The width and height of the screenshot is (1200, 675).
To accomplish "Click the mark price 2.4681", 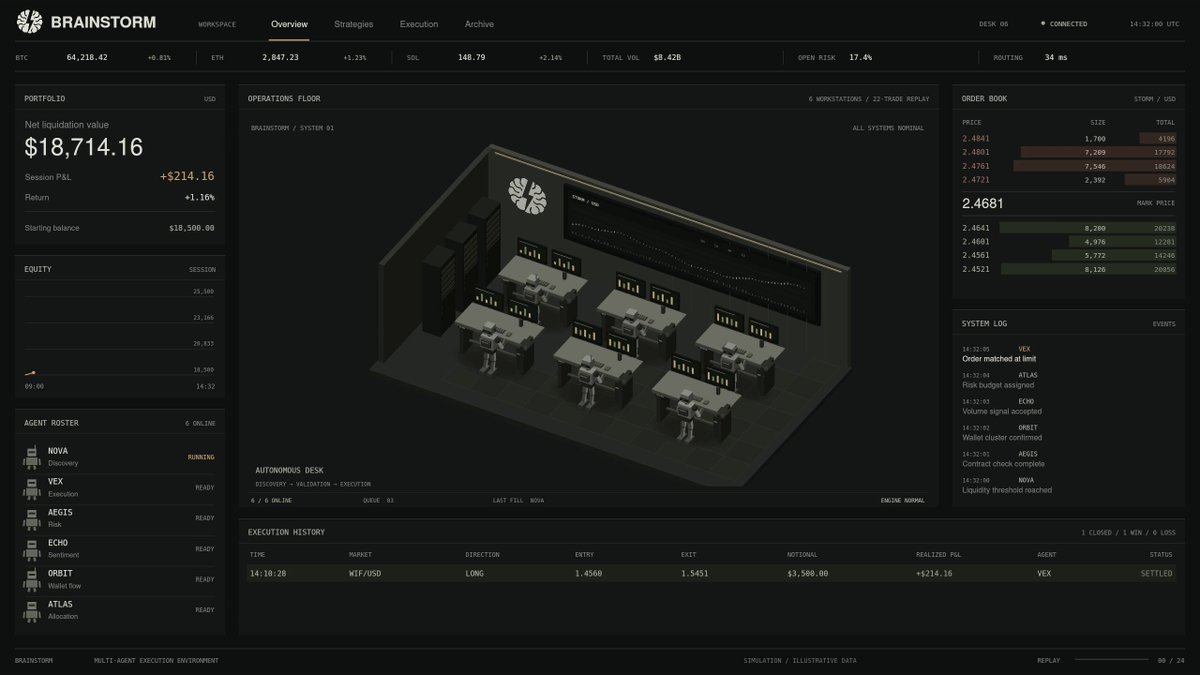I will (x=982, y=203).
